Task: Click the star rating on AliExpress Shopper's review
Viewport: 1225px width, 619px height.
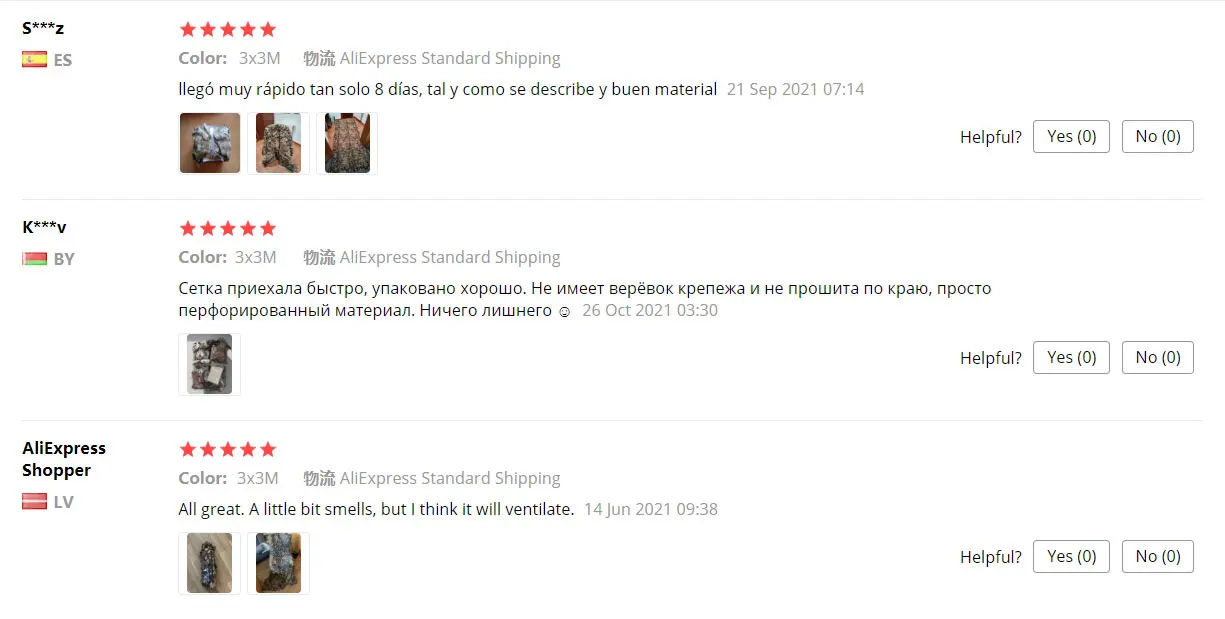Action: (x=227, y=450)
